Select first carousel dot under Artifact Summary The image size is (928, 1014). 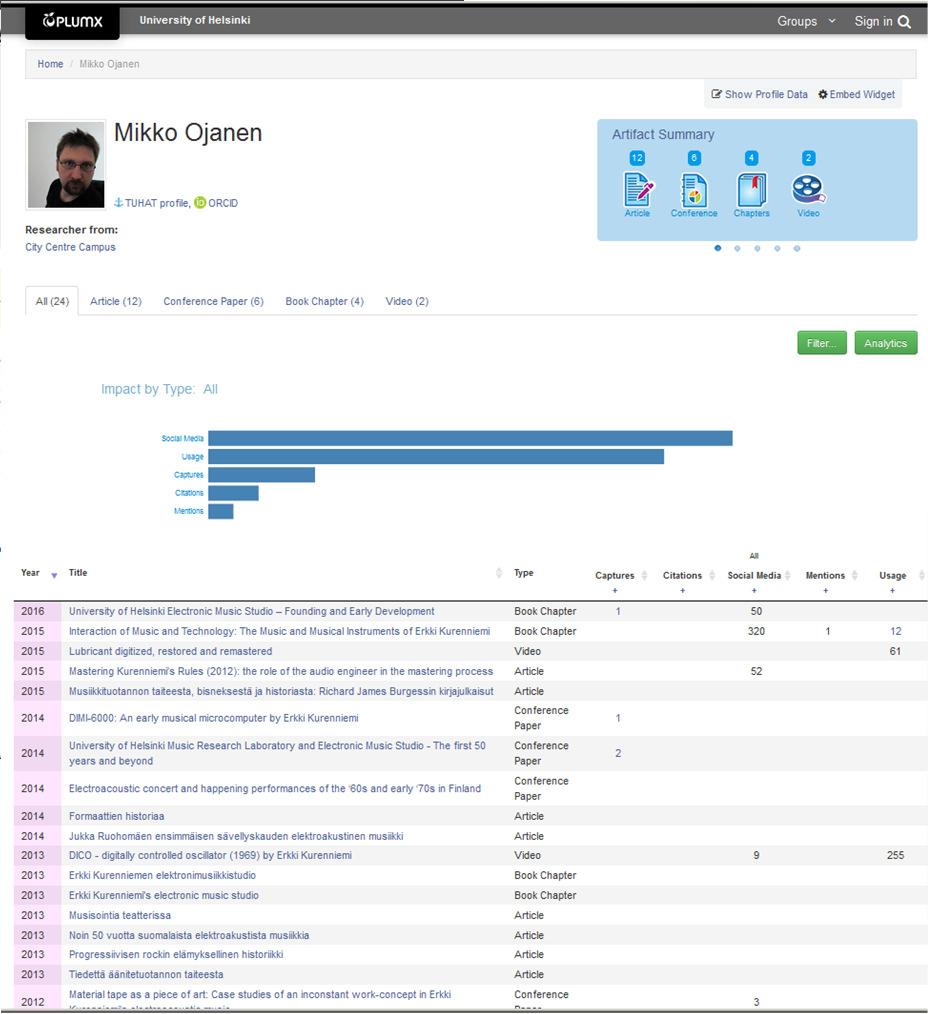click(x=718, y=248)
